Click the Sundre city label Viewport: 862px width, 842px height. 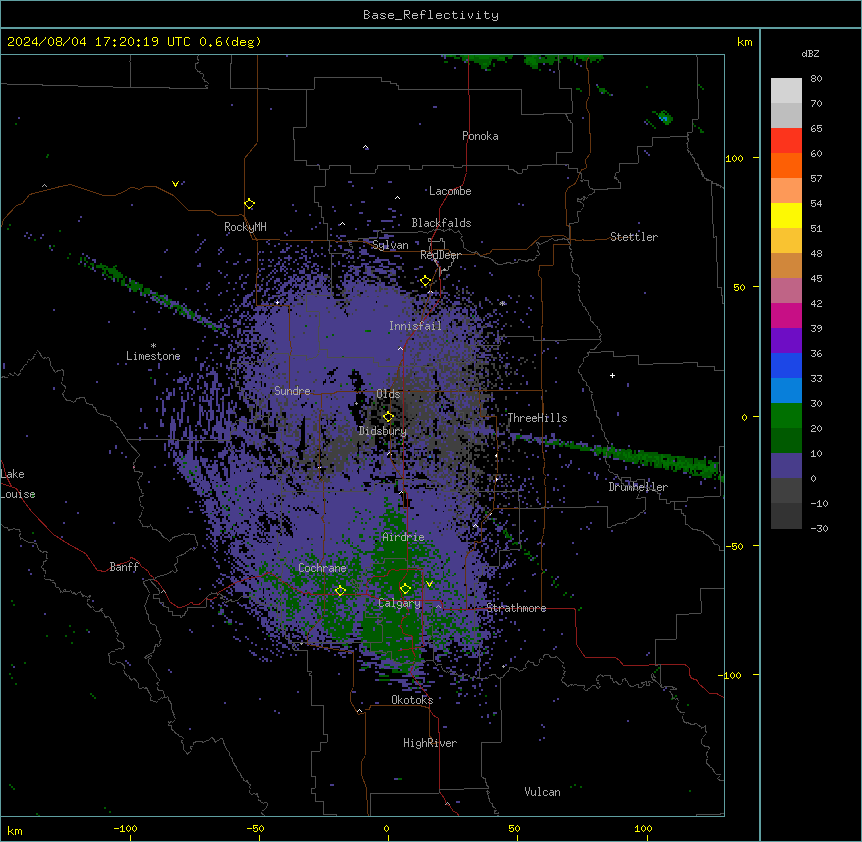tap(292, 391)
